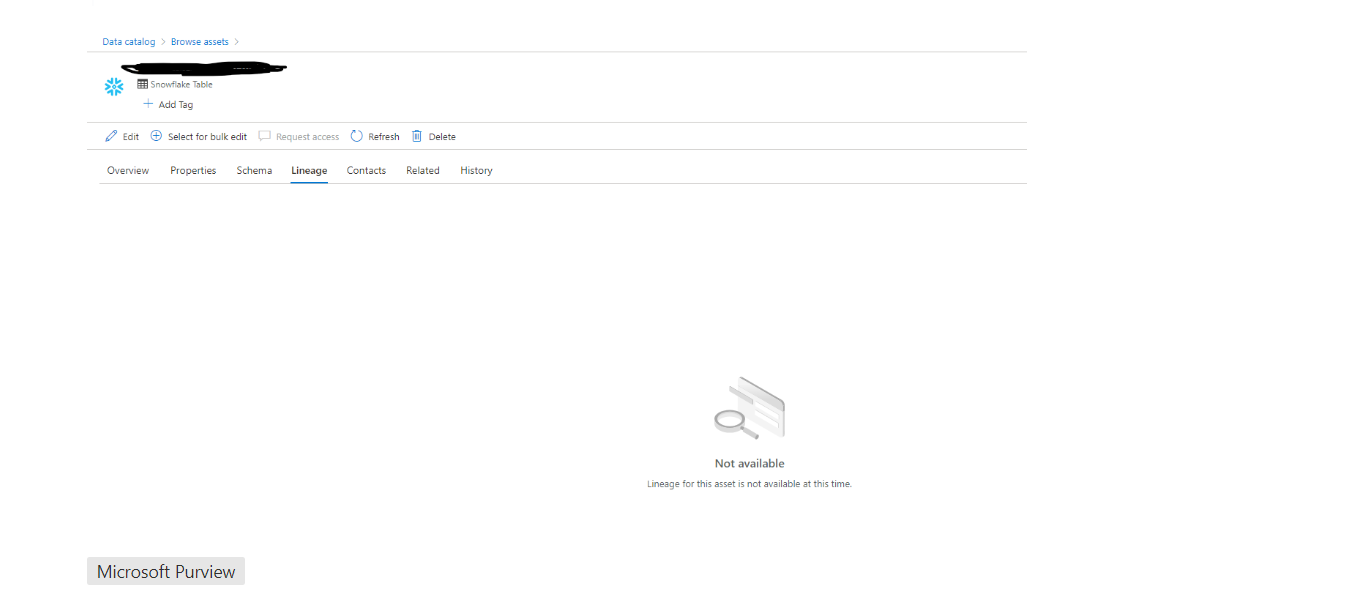Click the chevron after Data catalog
This screenshot has width=1355, height=605.
163,42
